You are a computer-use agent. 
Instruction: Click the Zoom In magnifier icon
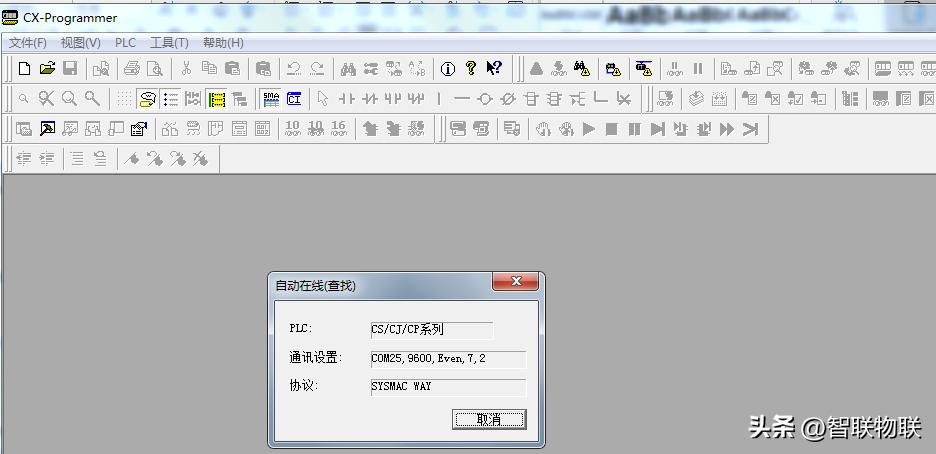tap(69, 98)
